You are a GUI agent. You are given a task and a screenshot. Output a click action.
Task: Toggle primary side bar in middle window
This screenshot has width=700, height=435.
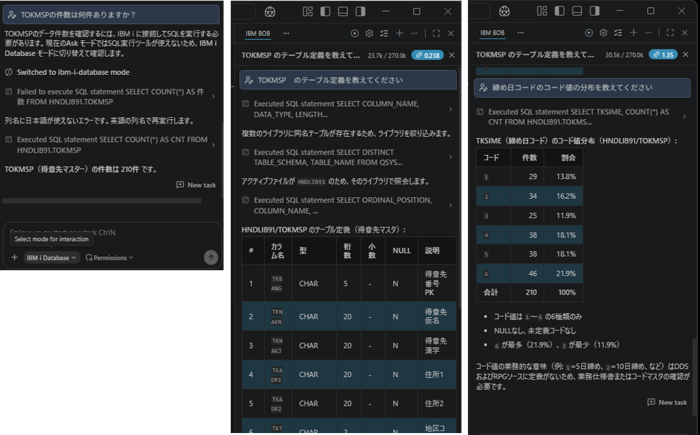tap(325, 11)
